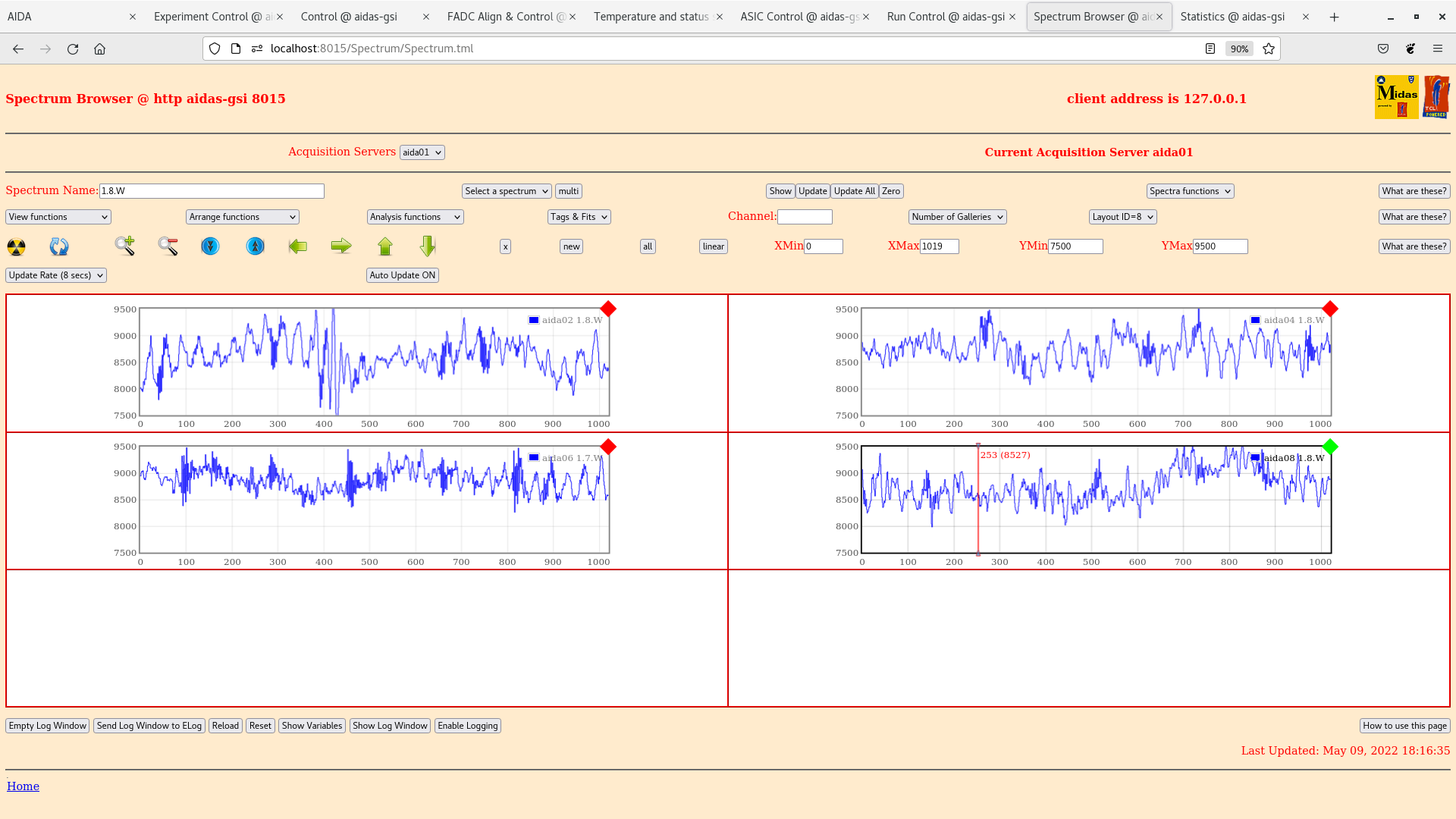Click the green diamond marker on aida08 plot
1456x819 pixels.
click(x=1330, y=447)
